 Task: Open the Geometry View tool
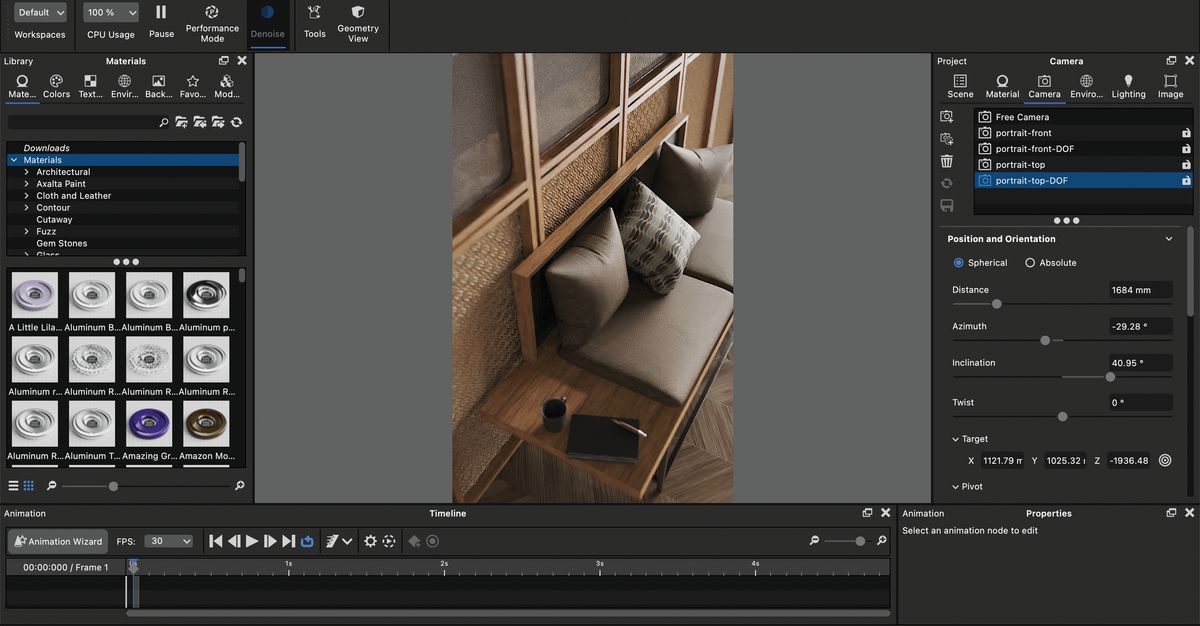point(357,22)
